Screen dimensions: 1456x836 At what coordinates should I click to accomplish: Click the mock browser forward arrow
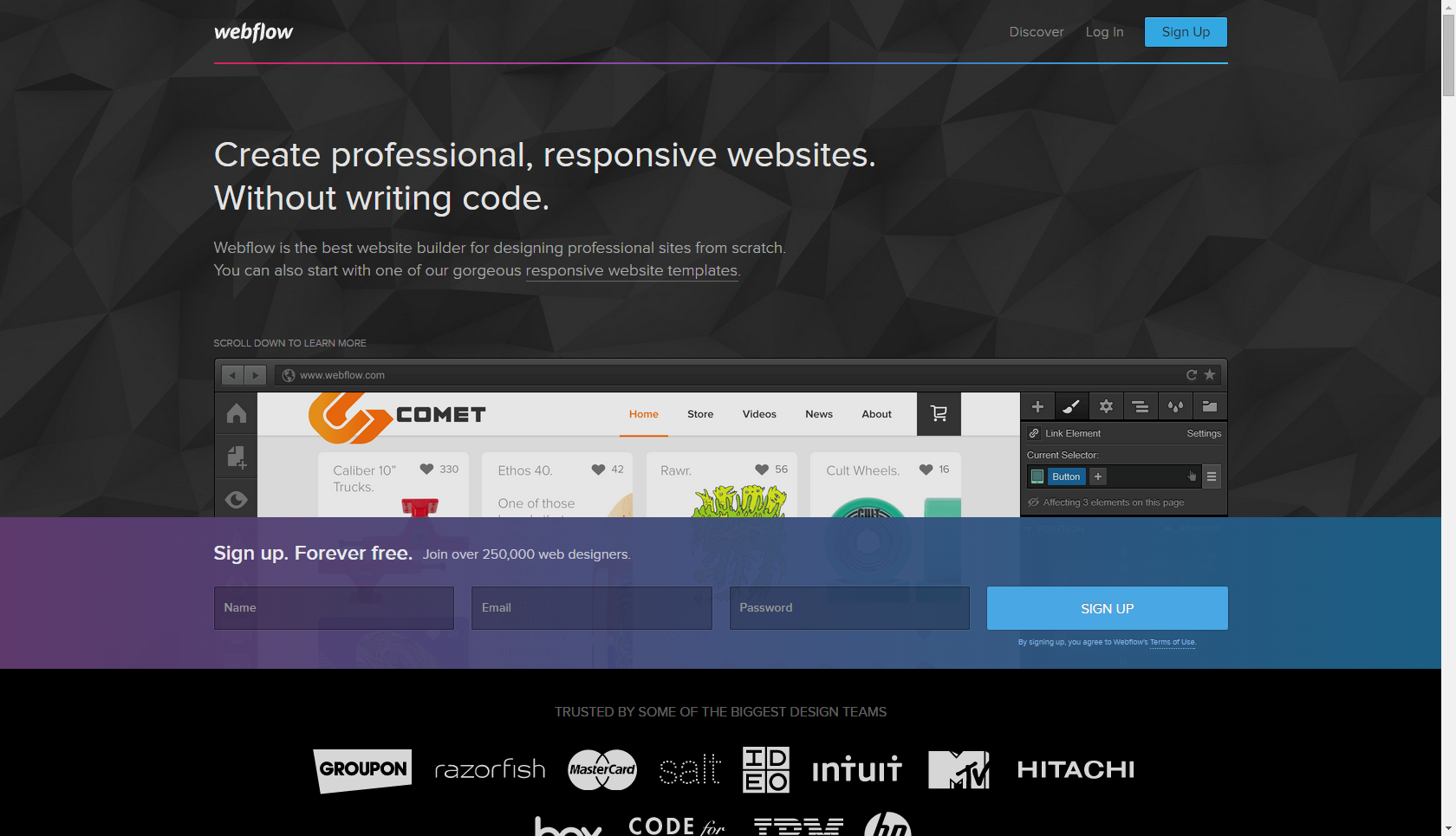click(x=255, y=375)
